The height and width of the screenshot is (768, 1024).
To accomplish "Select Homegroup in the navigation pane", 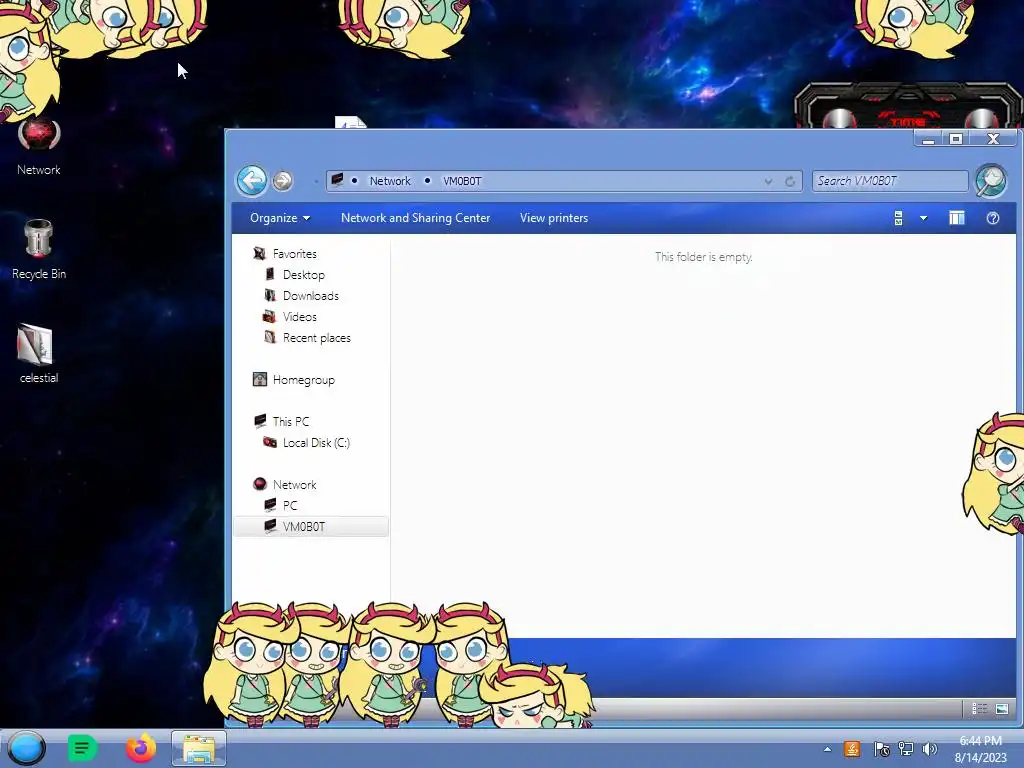I will tap(304, 379).
